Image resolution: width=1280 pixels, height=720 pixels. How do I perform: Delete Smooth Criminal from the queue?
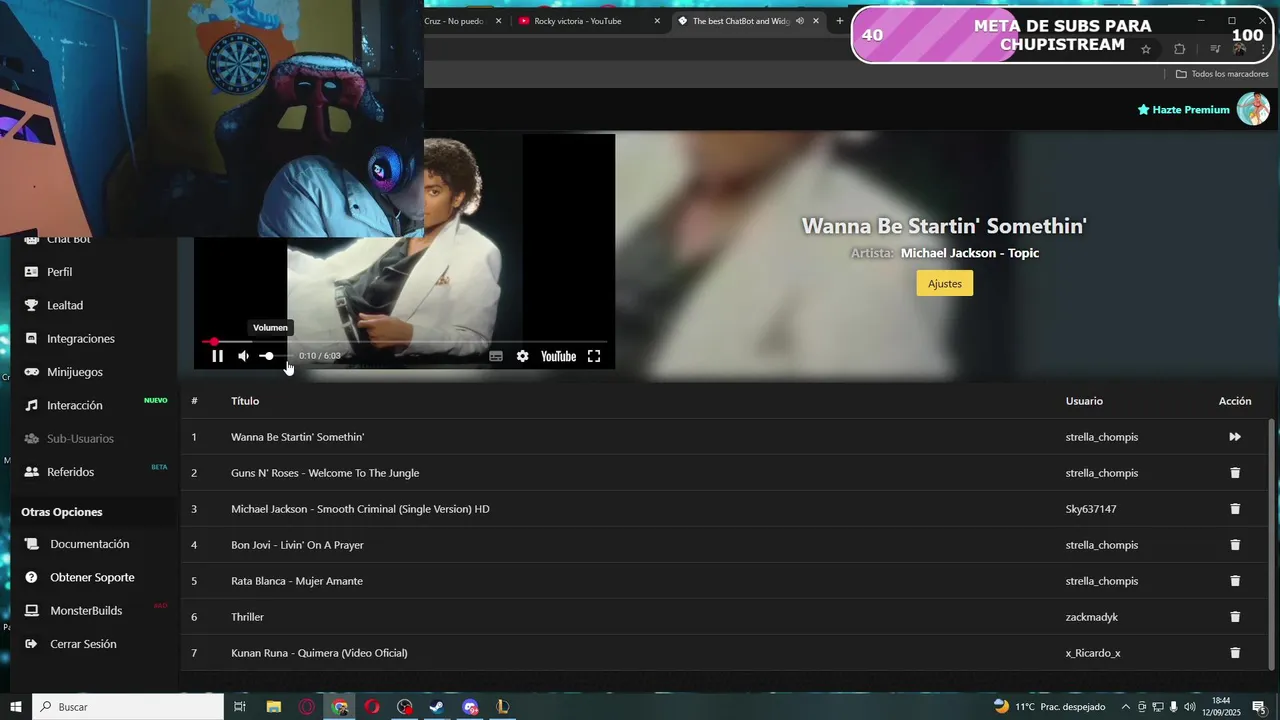coord(1235,509)
